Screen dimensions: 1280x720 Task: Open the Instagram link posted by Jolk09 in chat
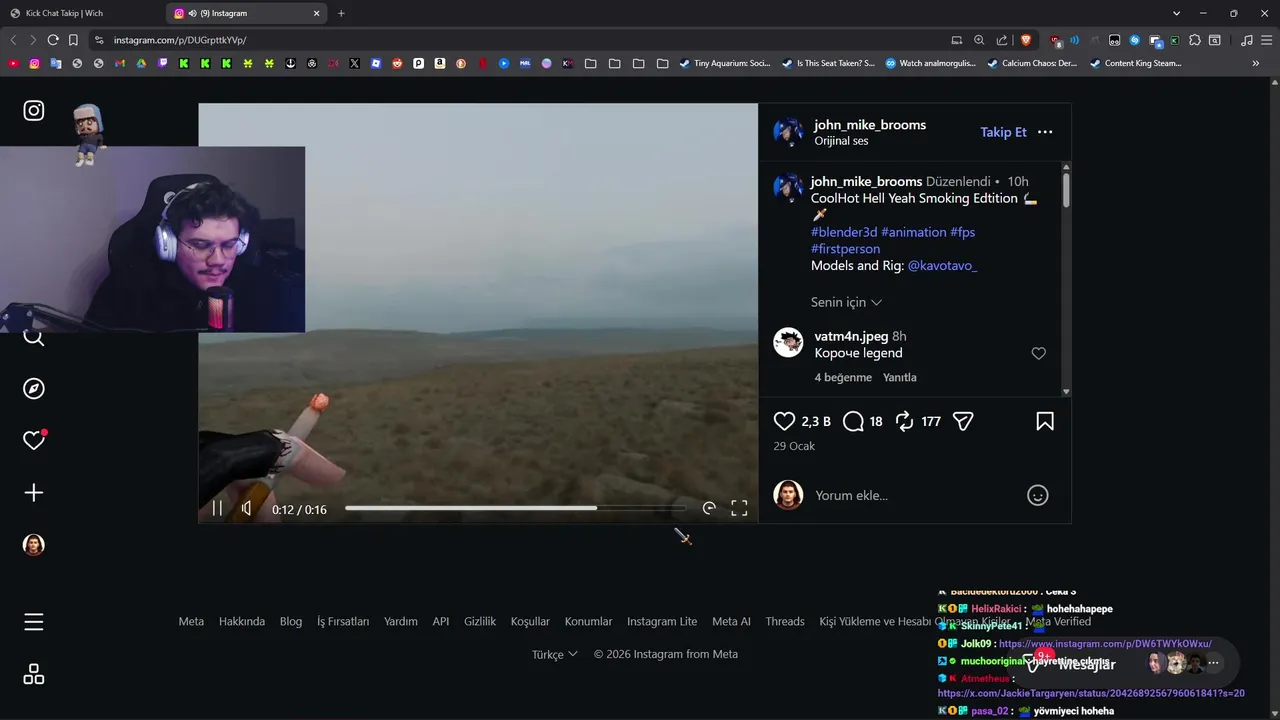point(1105,644)
